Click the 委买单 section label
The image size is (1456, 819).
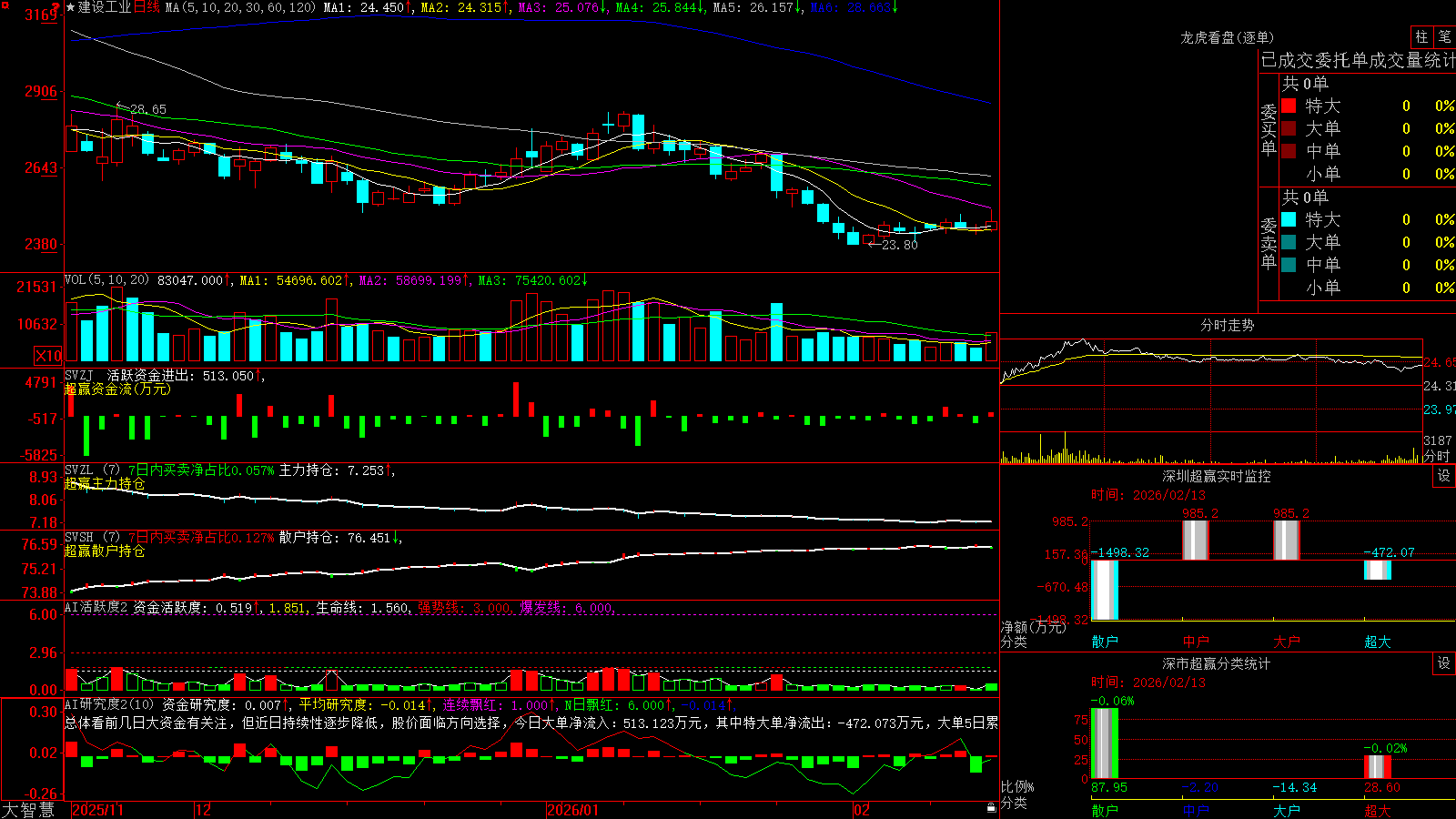tap(1269, 130)
